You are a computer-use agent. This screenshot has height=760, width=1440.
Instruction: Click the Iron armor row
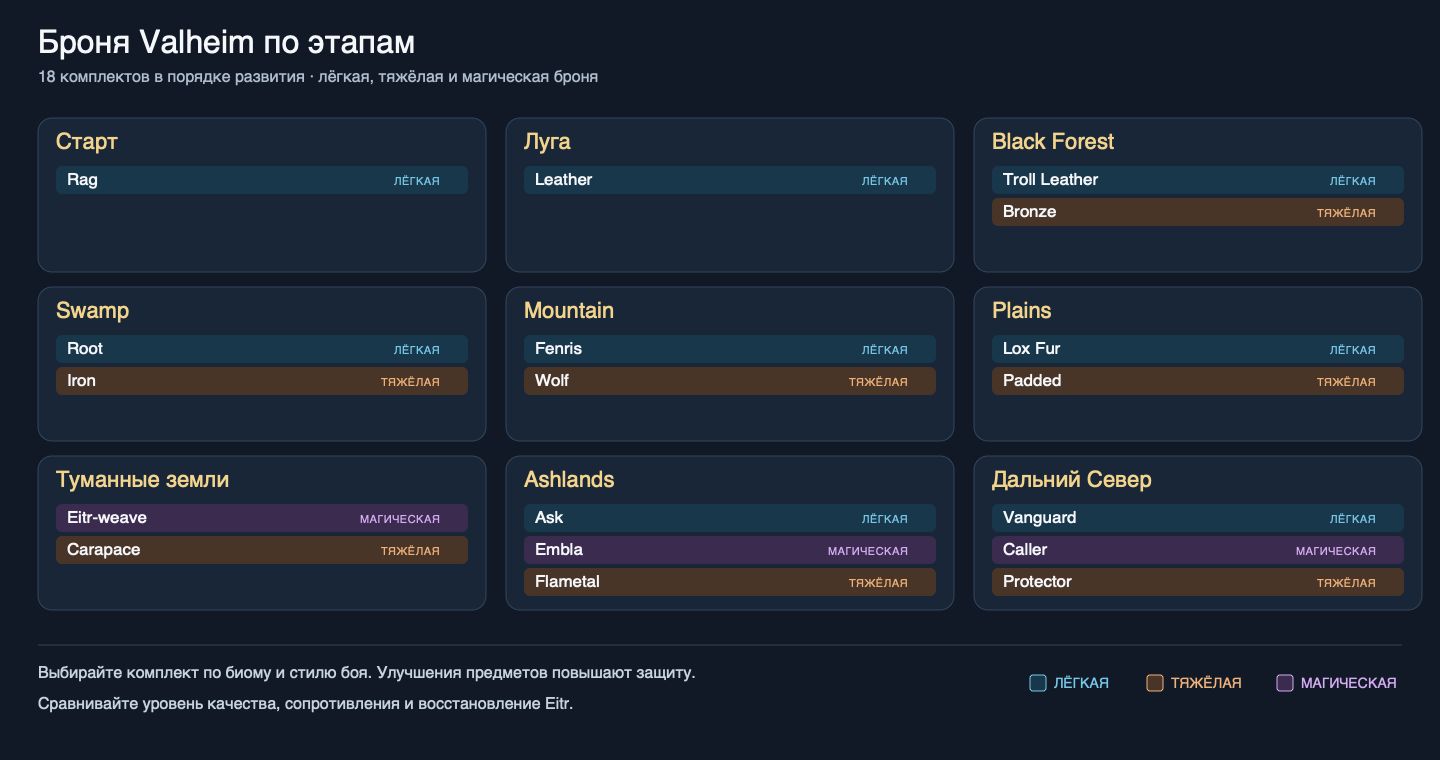[x=262, y=381]
